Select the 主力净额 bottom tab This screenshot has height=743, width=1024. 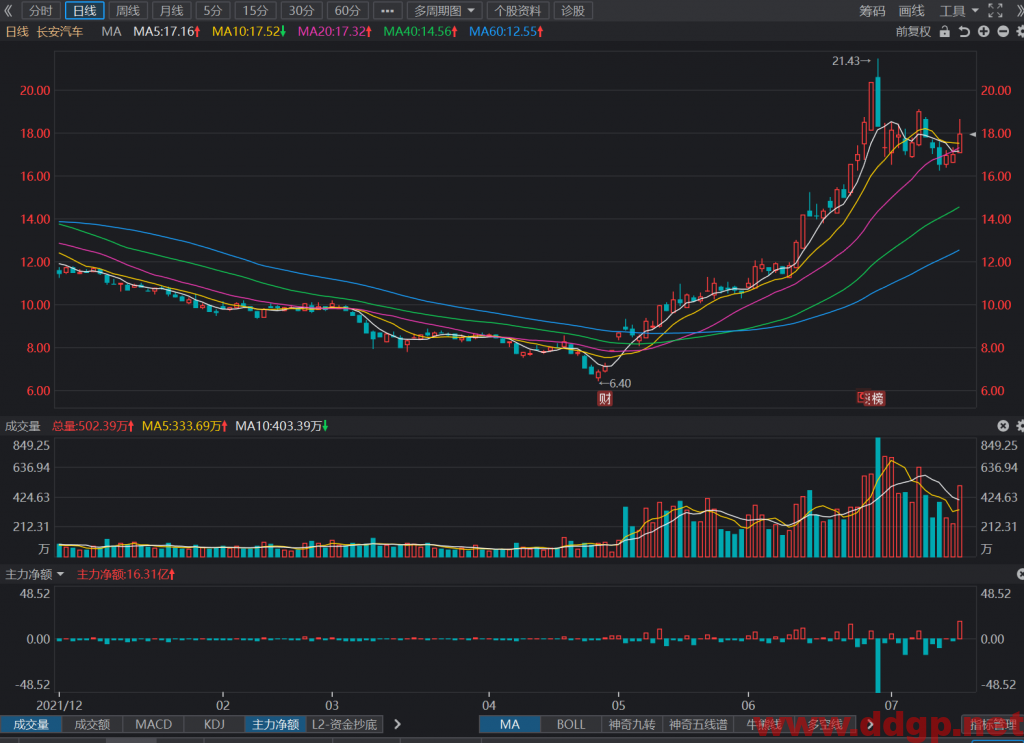(x=276, y=724)
